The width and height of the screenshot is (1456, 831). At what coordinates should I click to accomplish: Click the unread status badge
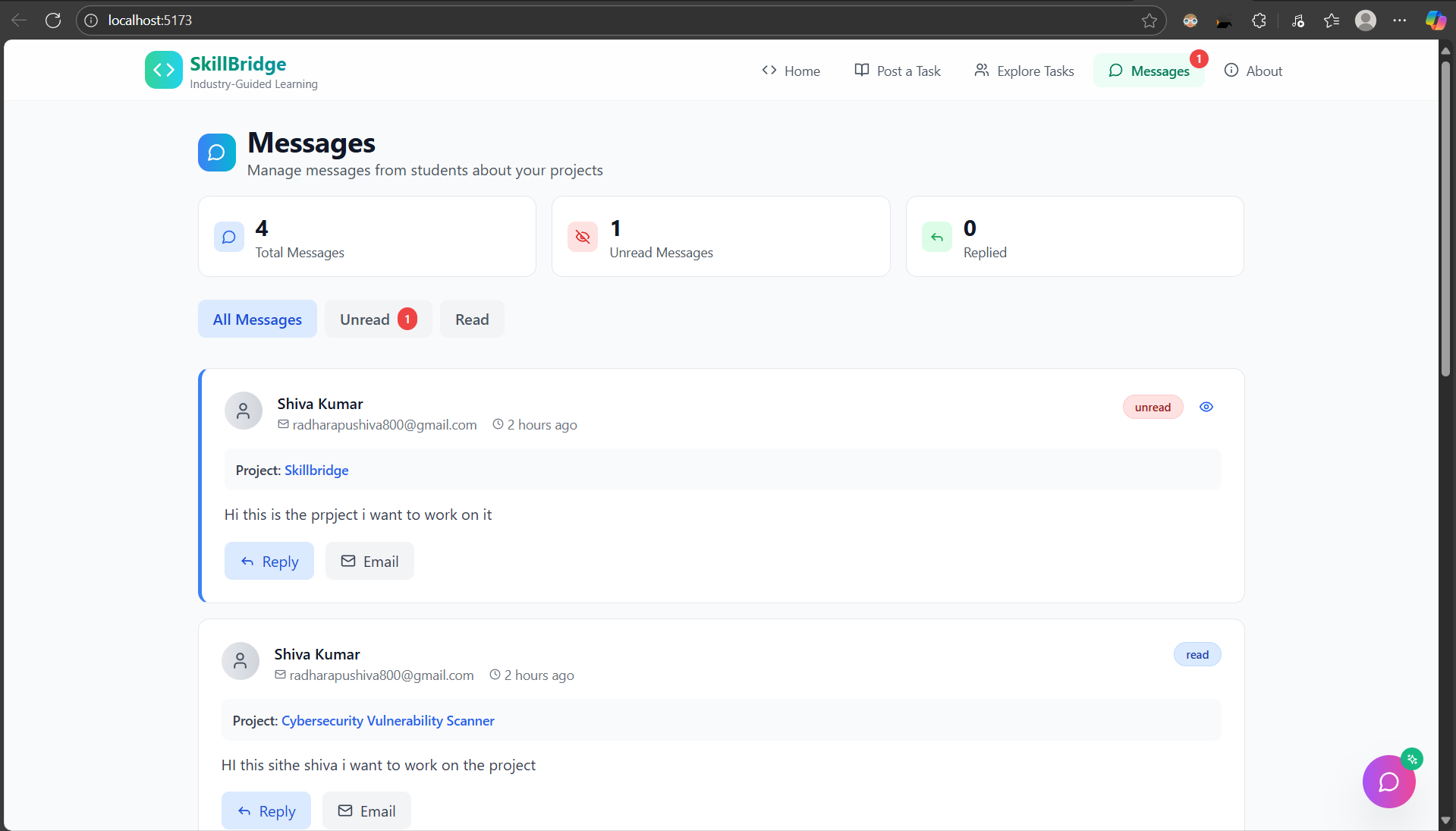click(x=1153, y=407)
